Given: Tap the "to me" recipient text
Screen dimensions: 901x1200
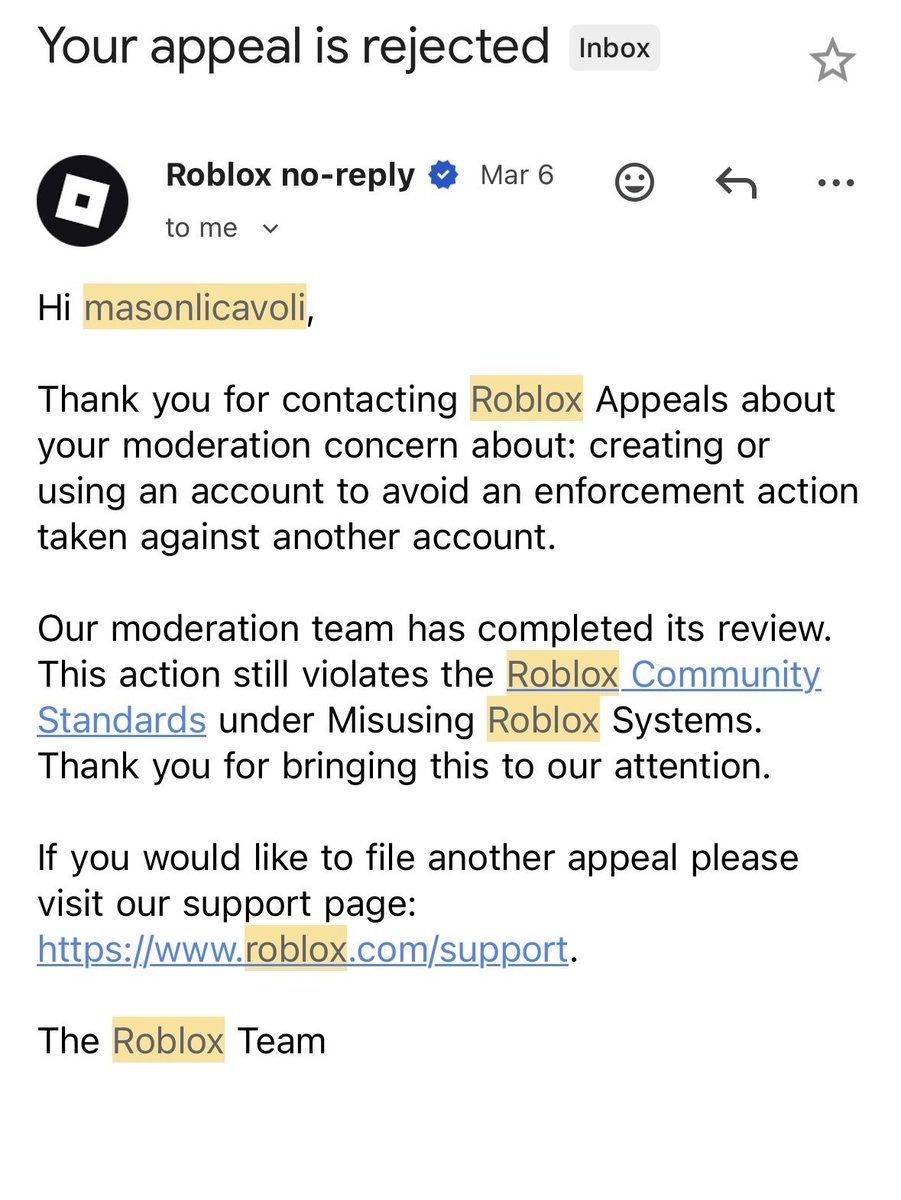Looking at the screenshot, I should coord(201,228).
